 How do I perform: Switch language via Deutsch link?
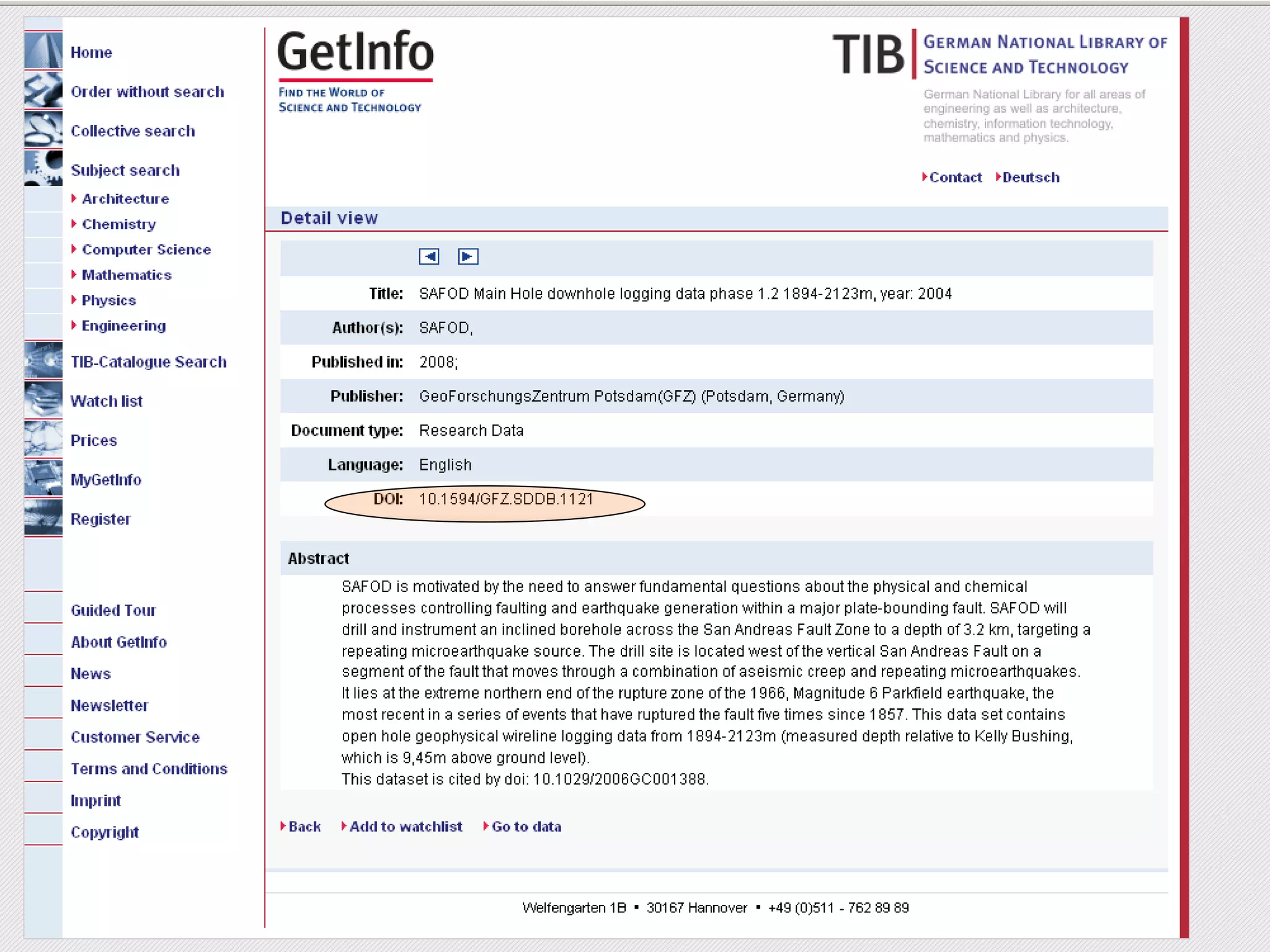tap(1031, 178)
